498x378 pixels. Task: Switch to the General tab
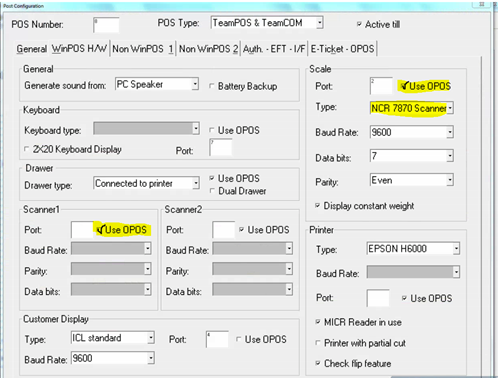[31, 49]
